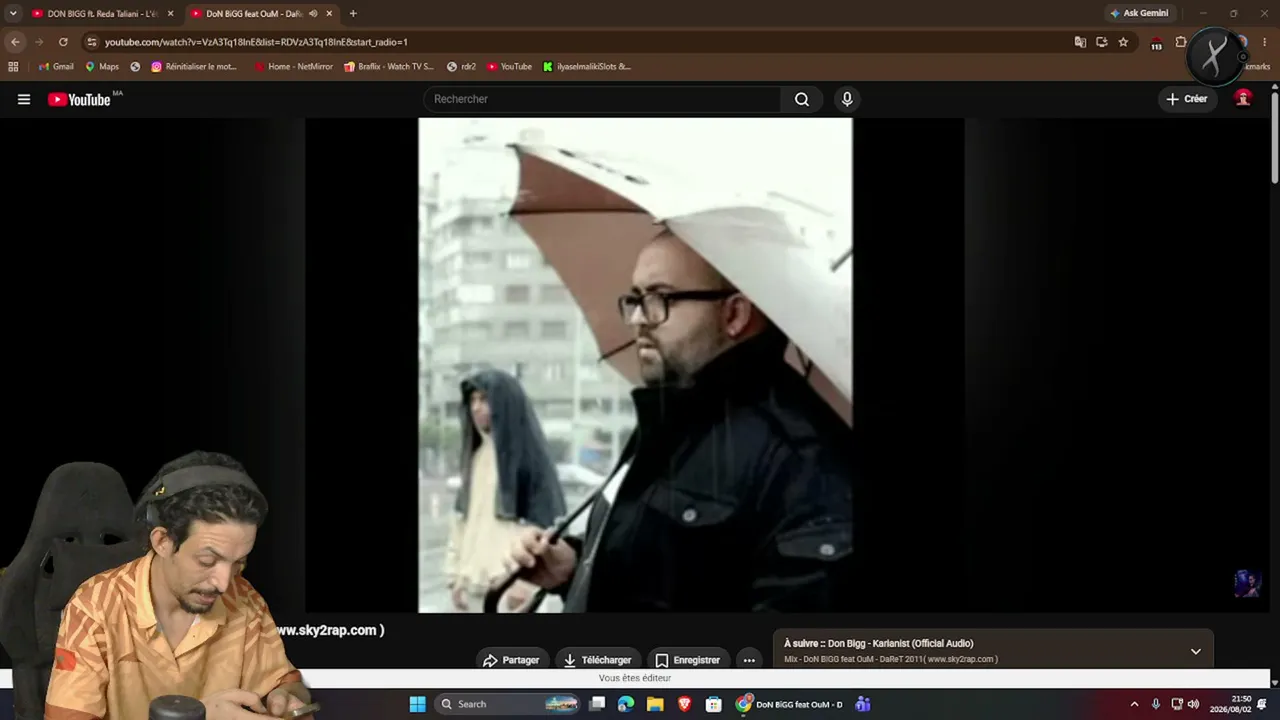Open the YouTube guide hamburger menu
This screenshot has height=720, width=1280.
click(24, 99)
